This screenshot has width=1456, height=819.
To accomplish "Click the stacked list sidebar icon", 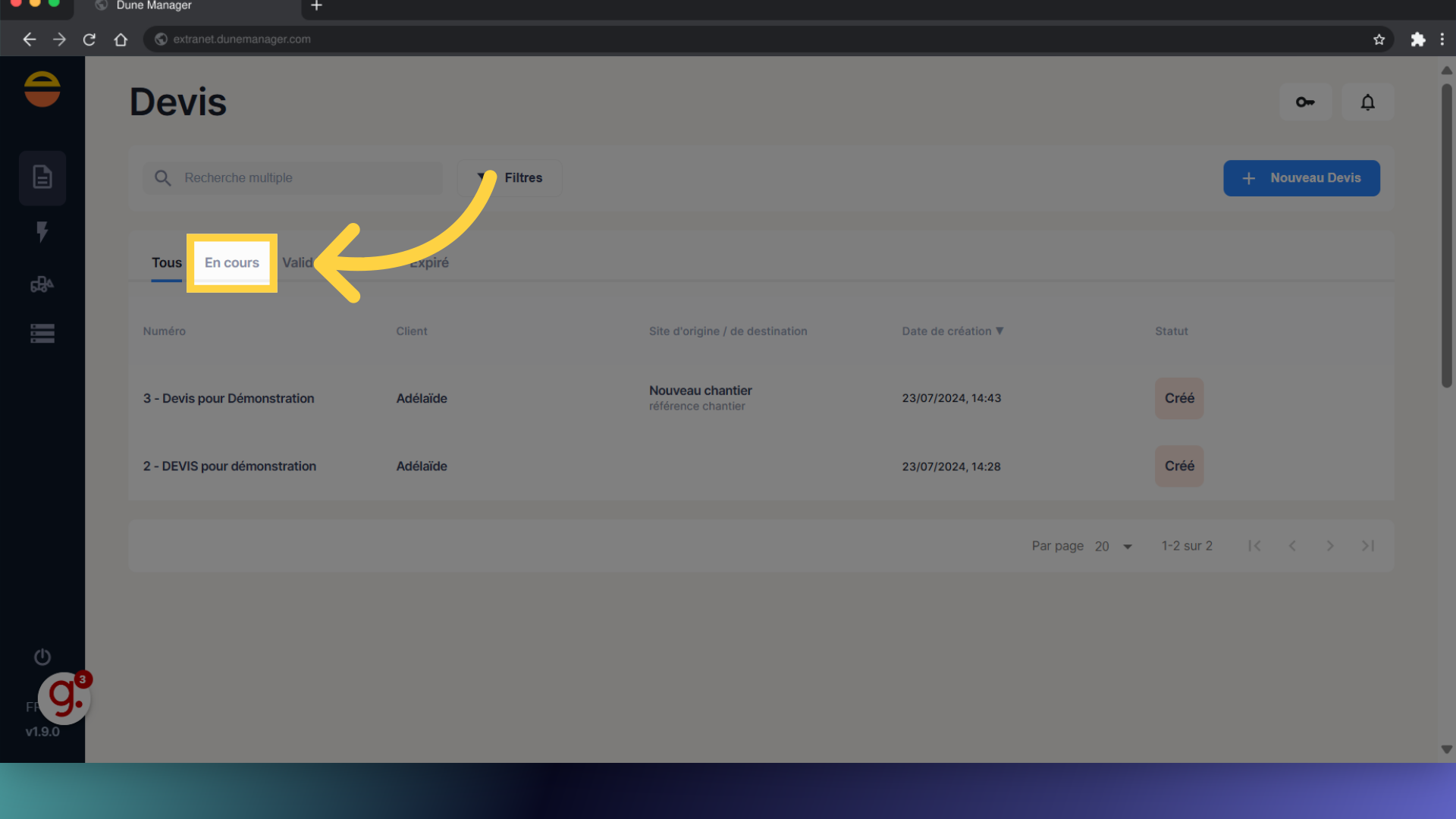I will click(42, 334).
